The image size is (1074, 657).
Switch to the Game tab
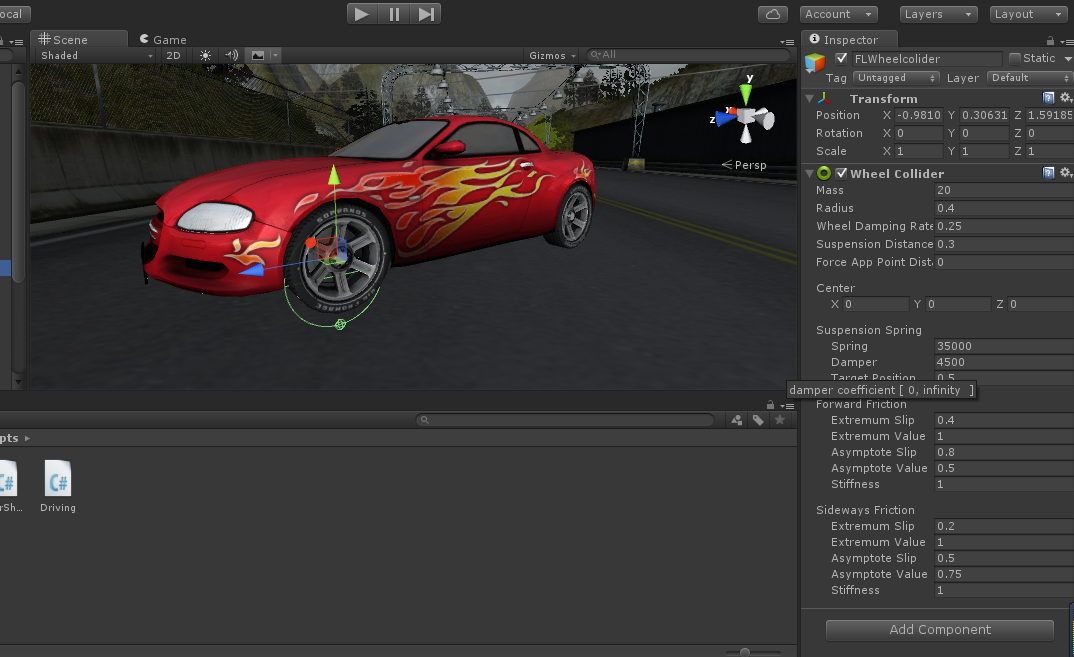tap(163, 40)
